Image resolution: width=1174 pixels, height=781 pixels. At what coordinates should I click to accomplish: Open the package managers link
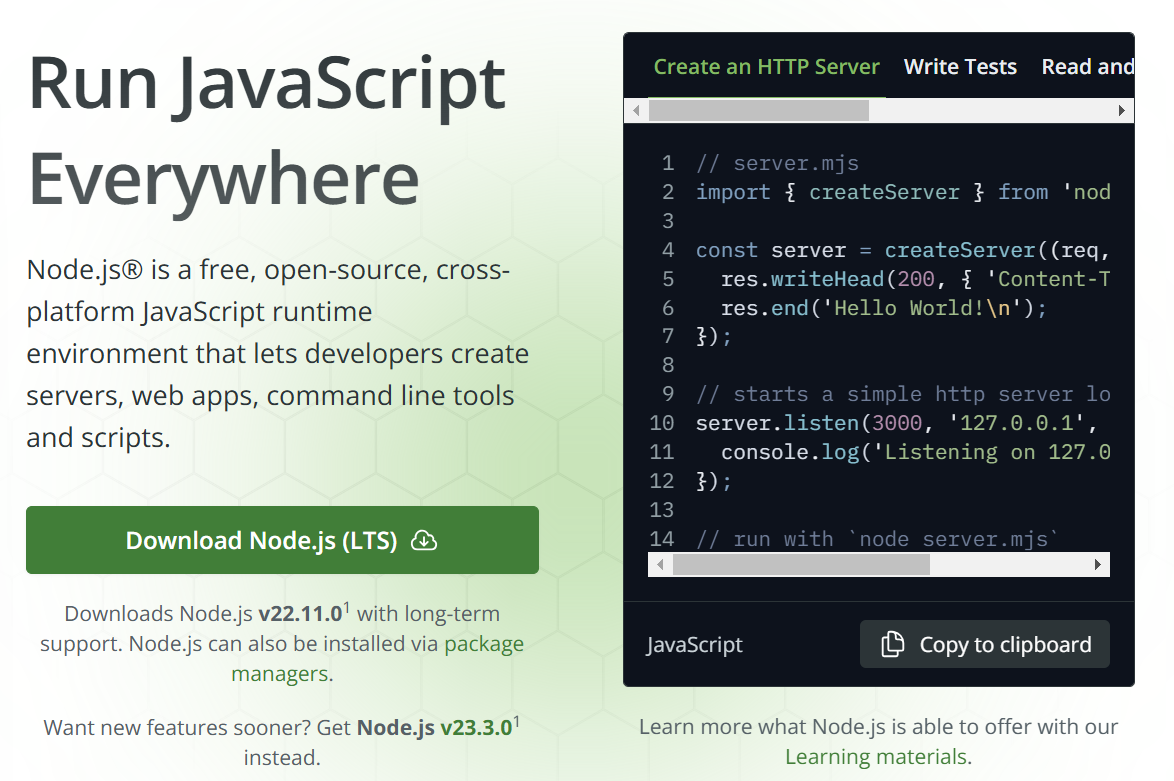377,659
